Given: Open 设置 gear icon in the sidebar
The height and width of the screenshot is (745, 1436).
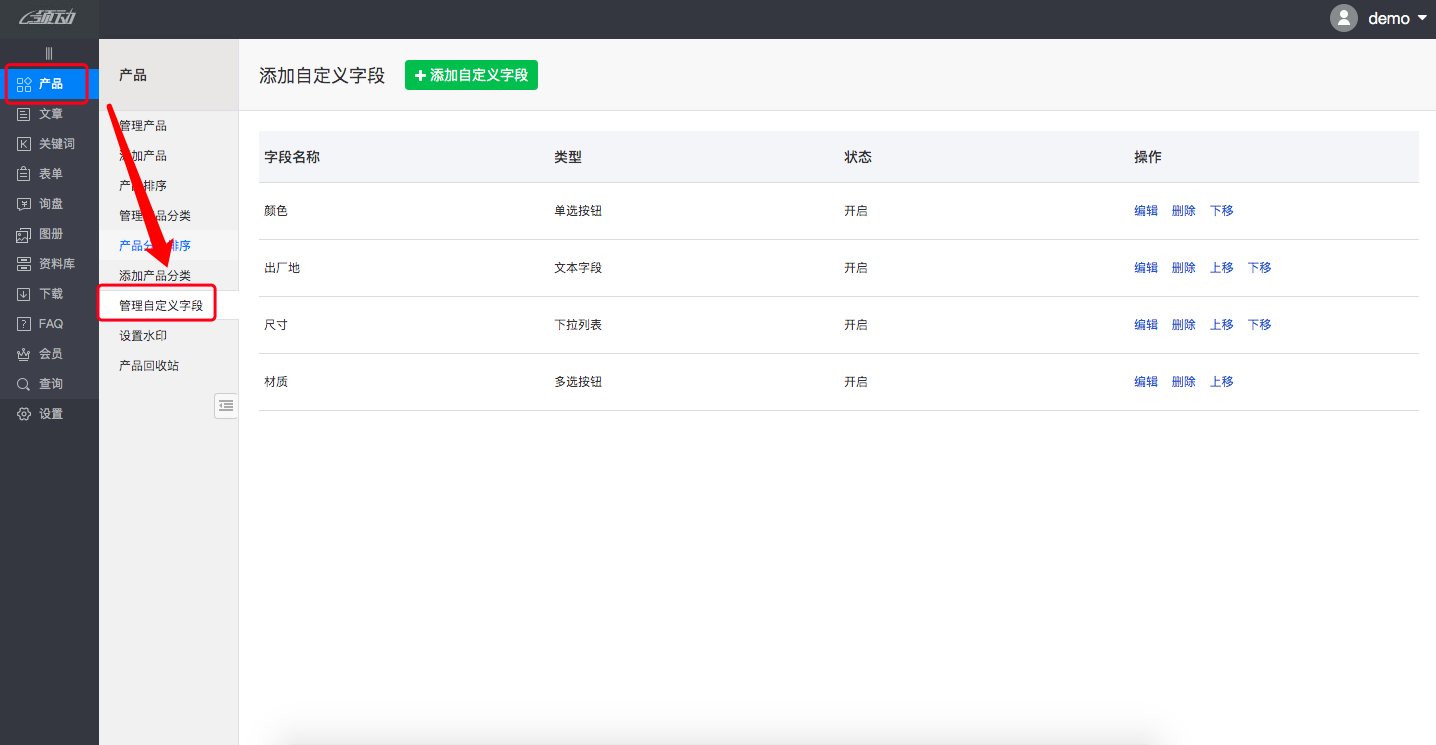Looking at the screenshot, I should coord(24,414).
